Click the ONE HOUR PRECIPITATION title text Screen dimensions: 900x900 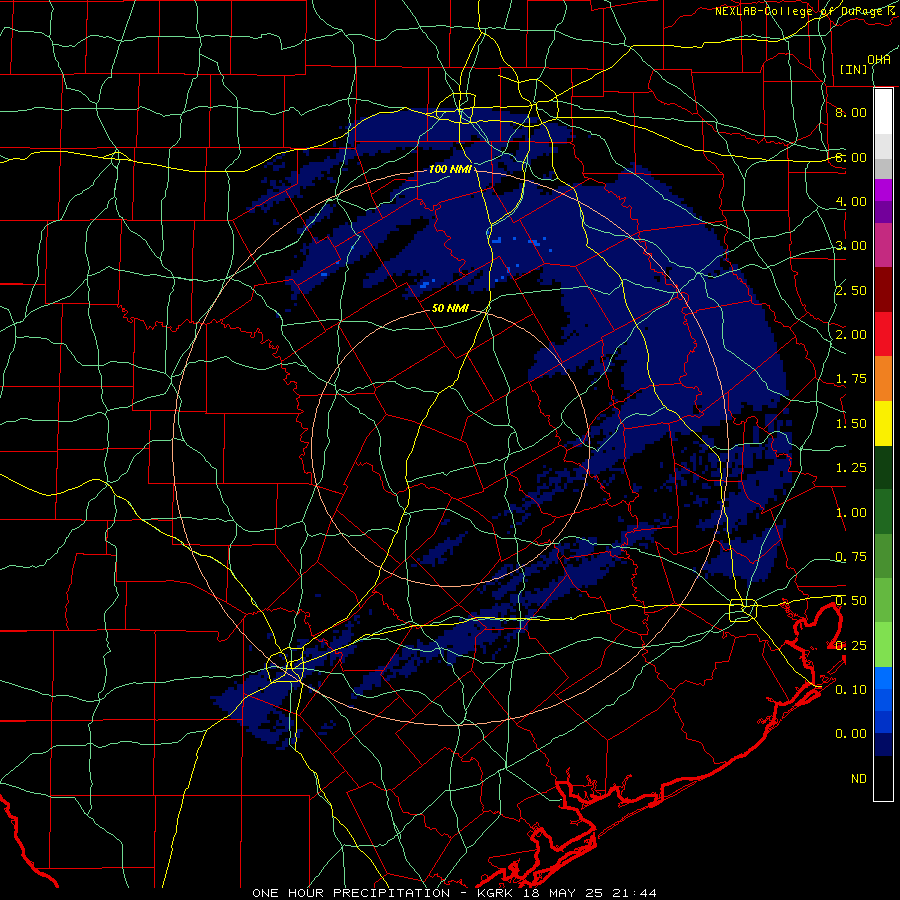[351, 893]
